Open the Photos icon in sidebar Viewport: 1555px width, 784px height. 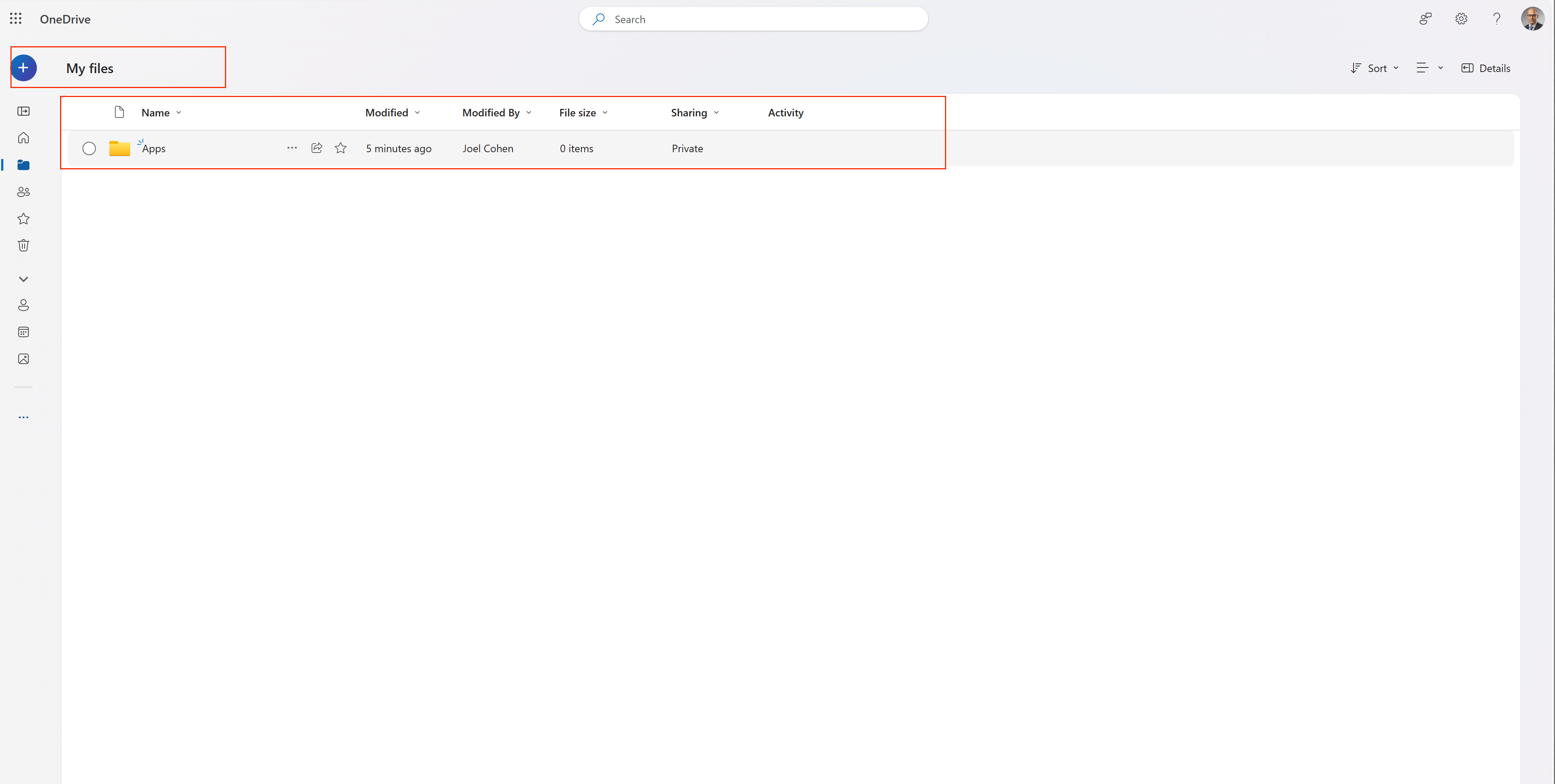[x=24, y=358]
